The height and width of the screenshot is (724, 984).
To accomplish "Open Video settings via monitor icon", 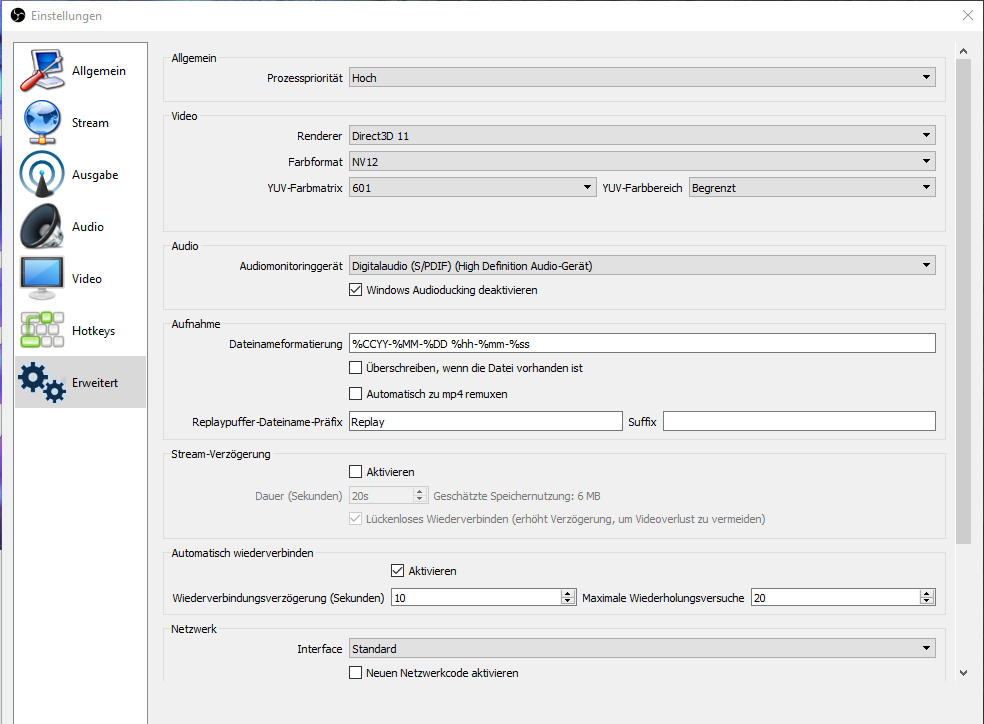I will tap(41, 279).
